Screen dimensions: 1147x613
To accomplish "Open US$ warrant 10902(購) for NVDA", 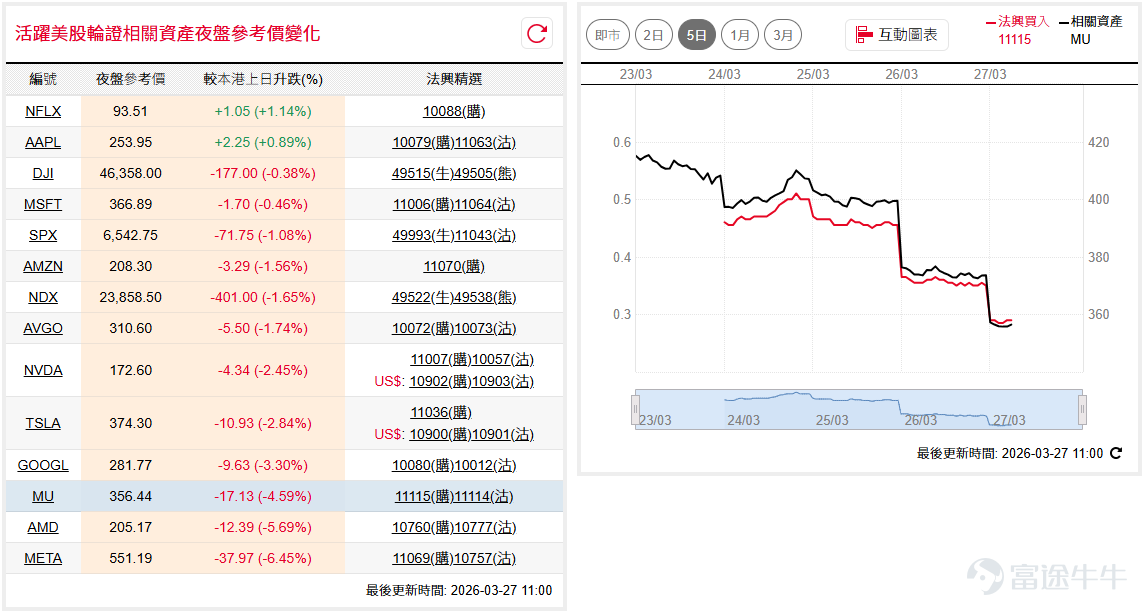I will coord(440,381).
